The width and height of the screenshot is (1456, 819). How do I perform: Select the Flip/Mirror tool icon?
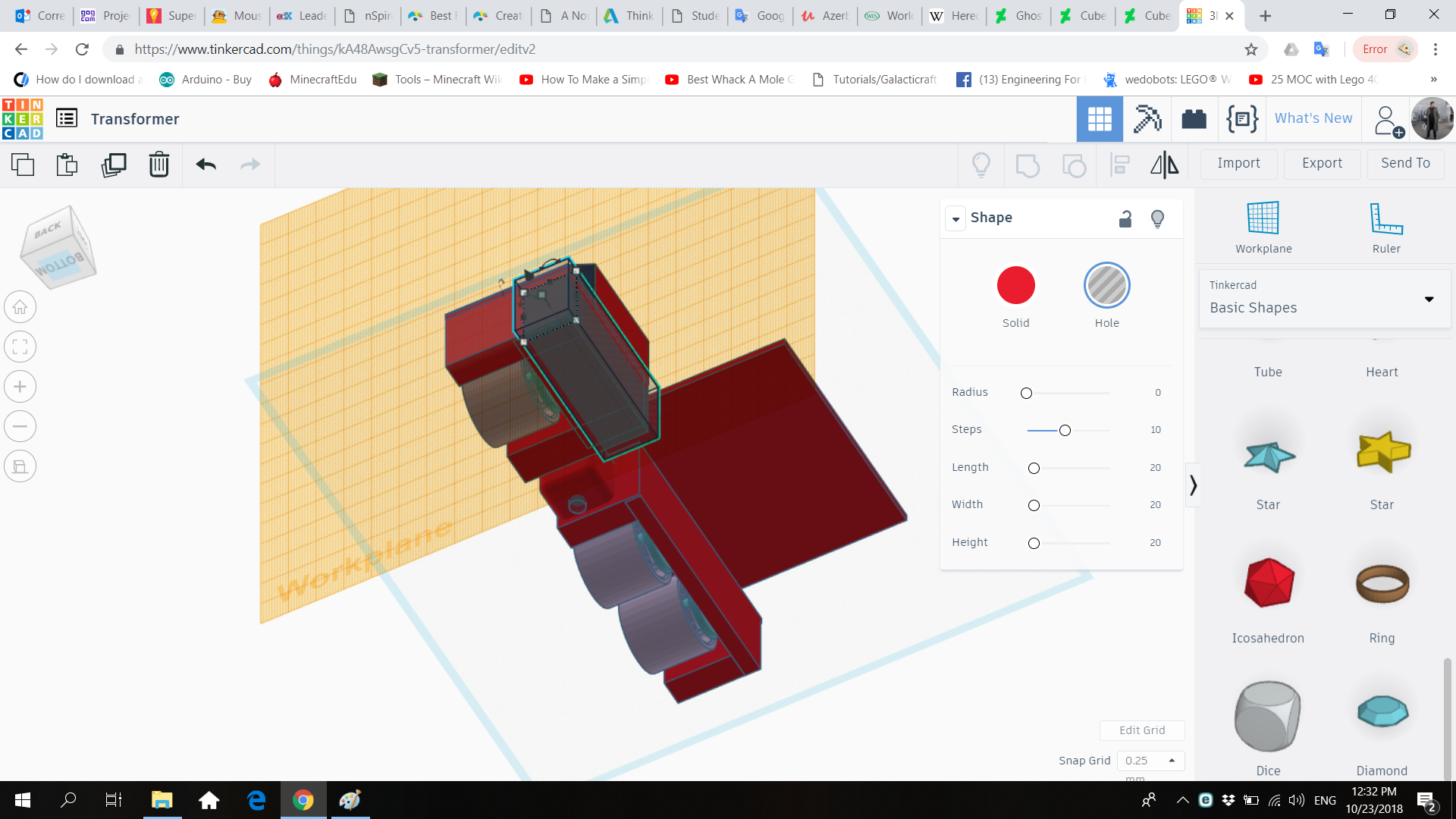coord(1164,165)
